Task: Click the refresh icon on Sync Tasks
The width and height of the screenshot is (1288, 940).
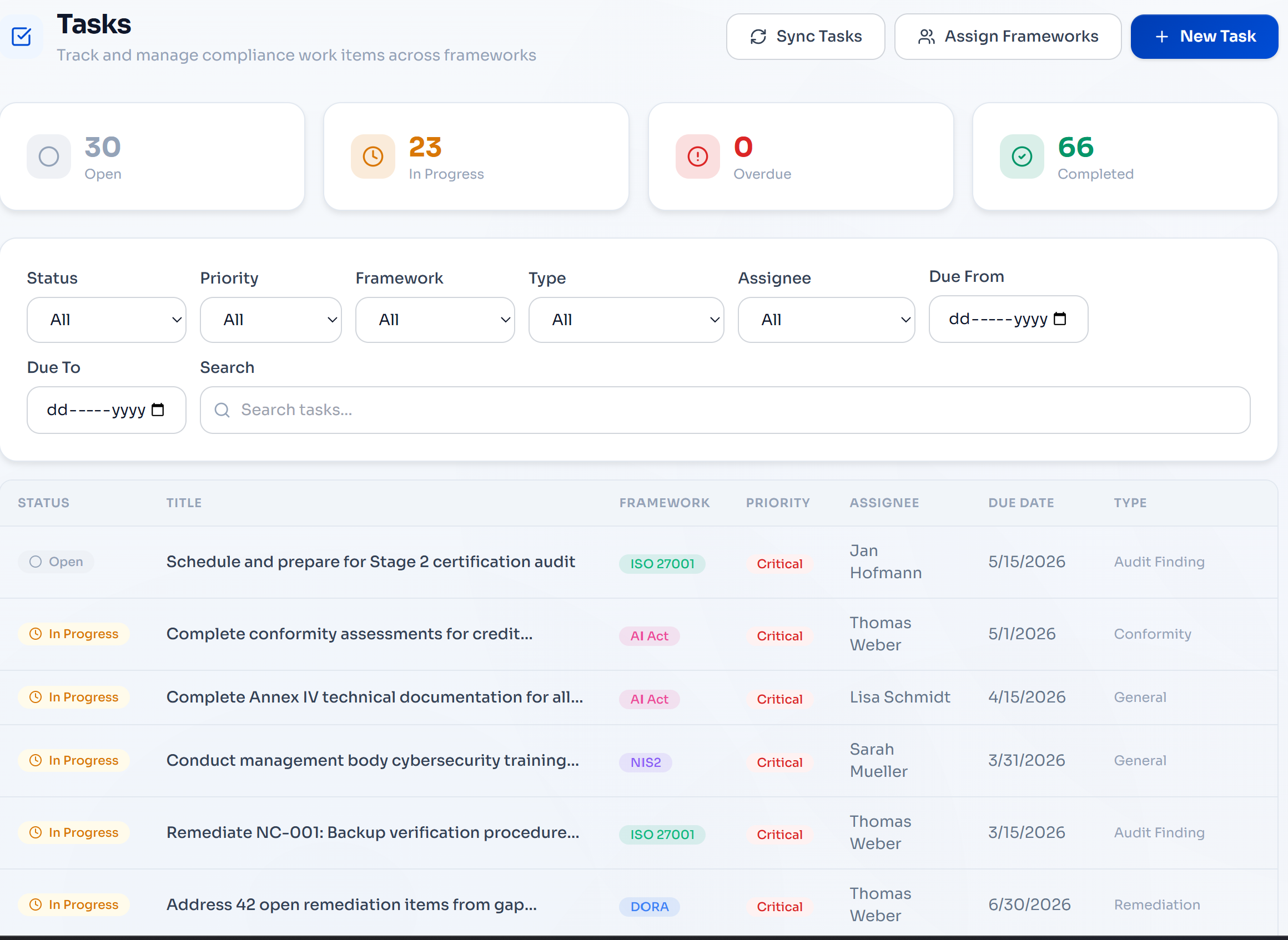Action: [758, 37]
